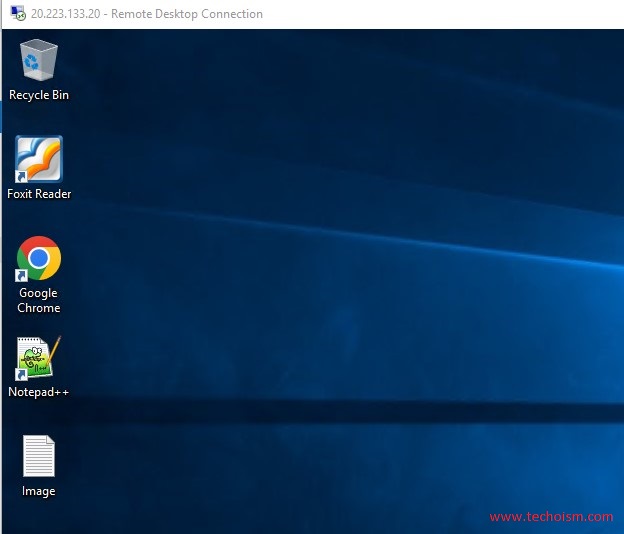Screen dimensions: 624x534
Task: Click the "Foxit Reader" label text
Action: 39,194
